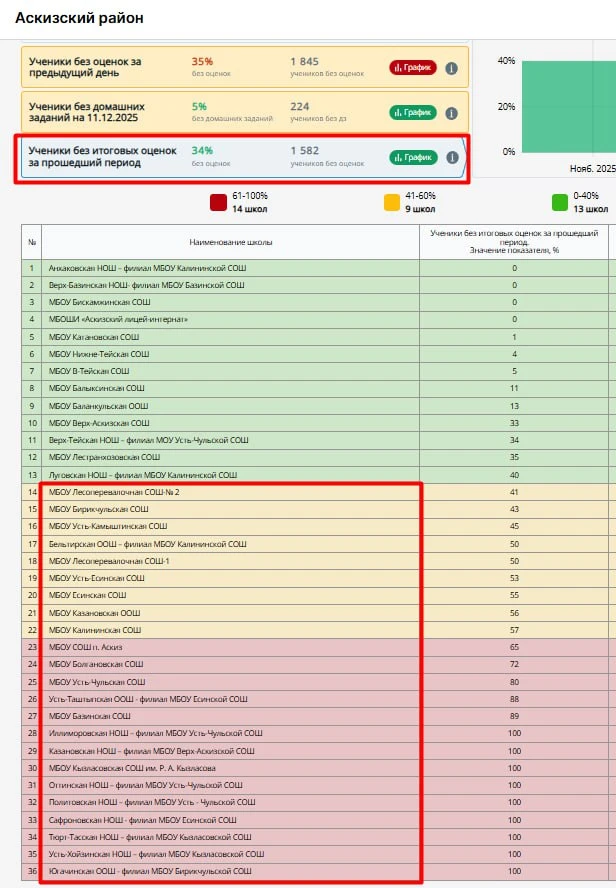Select row 'МБОУ Усть-Чульская СОШ'
Image resolution: width=616 pixels, height=888 pixels.
(x=315, y=682)
